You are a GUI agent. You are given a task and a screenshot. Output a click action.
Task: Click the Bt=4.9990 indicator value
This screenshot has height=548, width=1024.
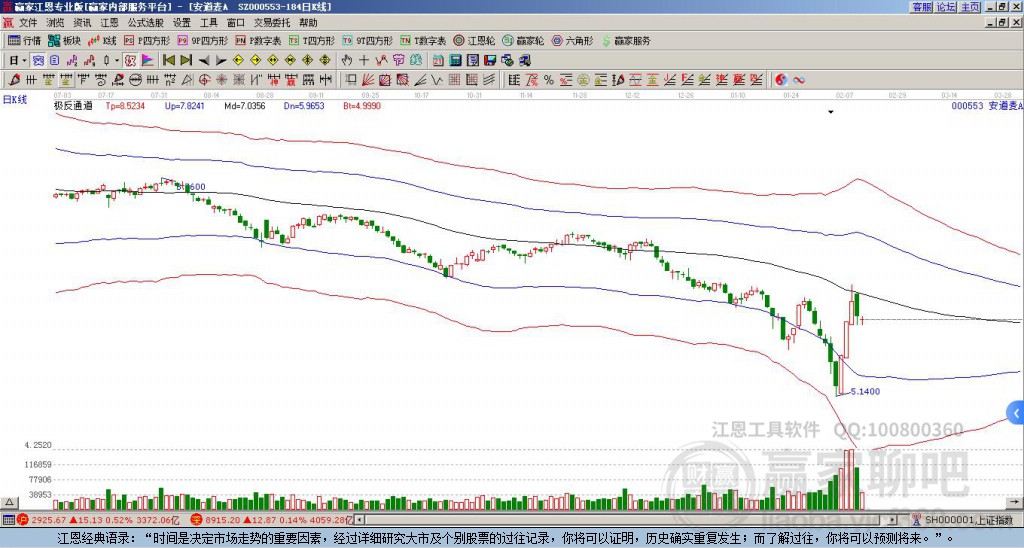click(x=362, y=105)
